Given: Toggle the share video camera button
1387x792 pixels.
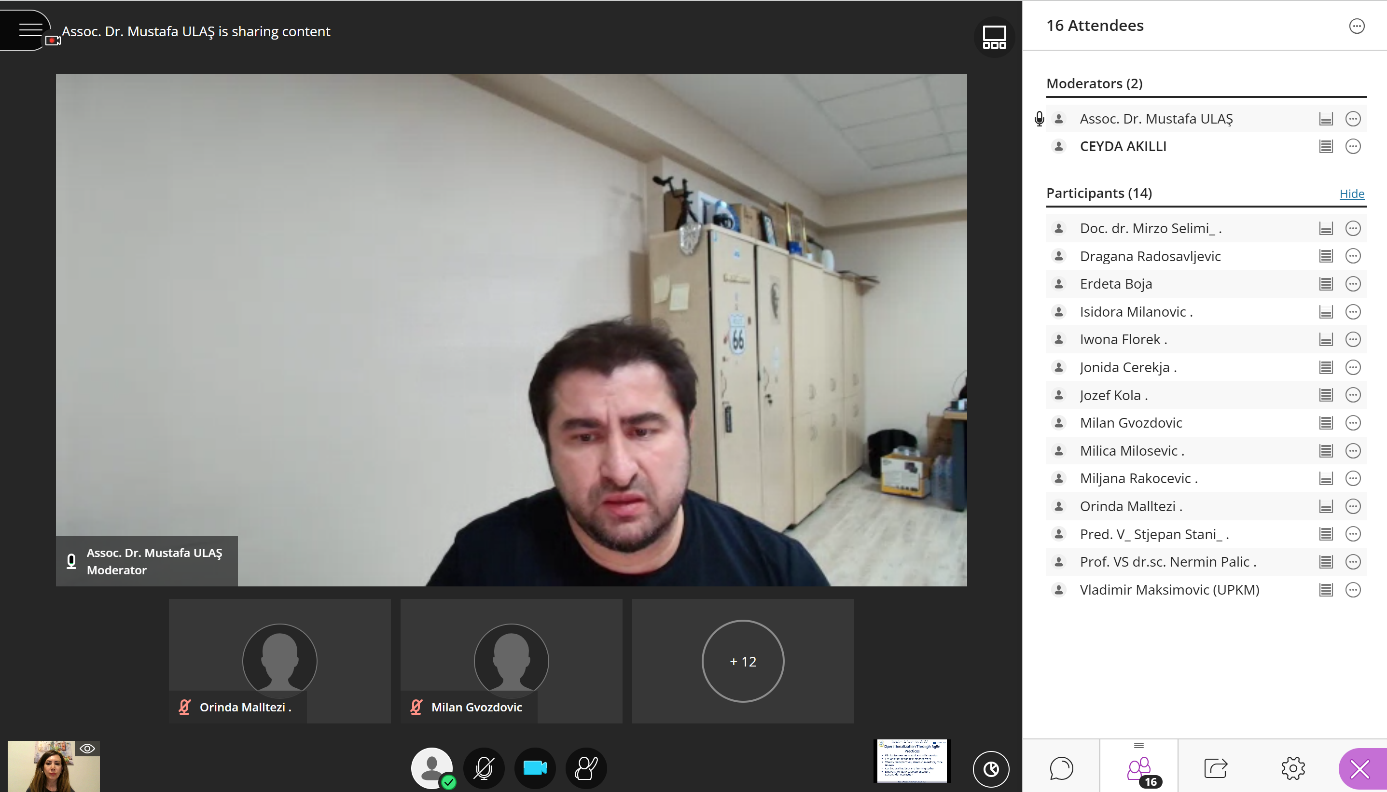Looking at the screenshot, I should pyautogui.click(x=535, y=768).
